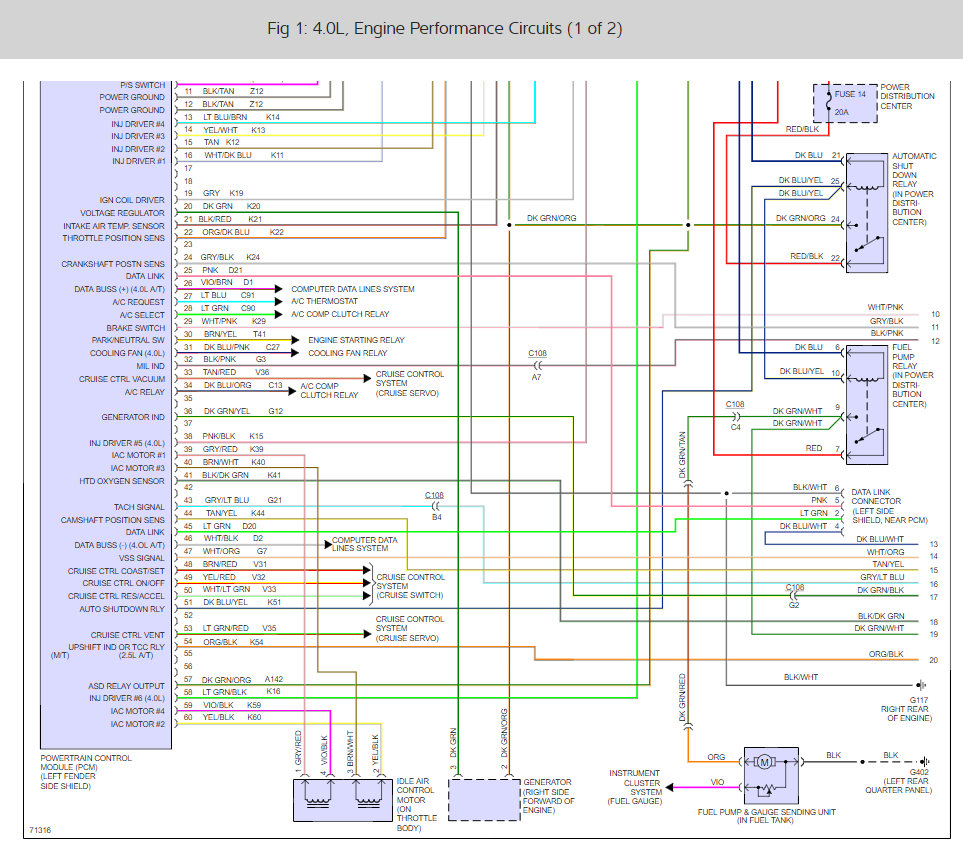Click the 'AUTO SHUTDOWN RLY' pin label
Screen dimensions: 963x851
pyautogui.click(x=122, y=609)
